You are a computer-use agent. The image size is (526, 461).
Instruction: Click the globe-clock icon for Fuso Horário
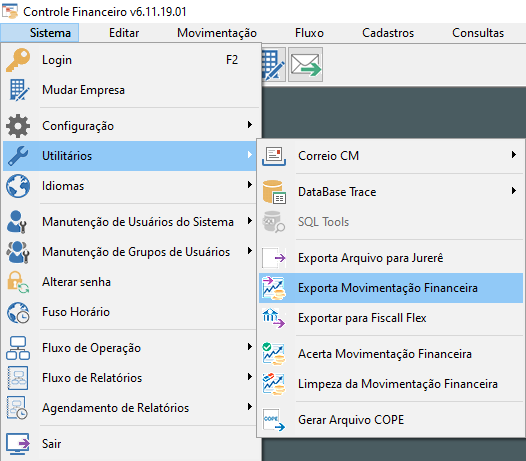click(x=18, y=312)
